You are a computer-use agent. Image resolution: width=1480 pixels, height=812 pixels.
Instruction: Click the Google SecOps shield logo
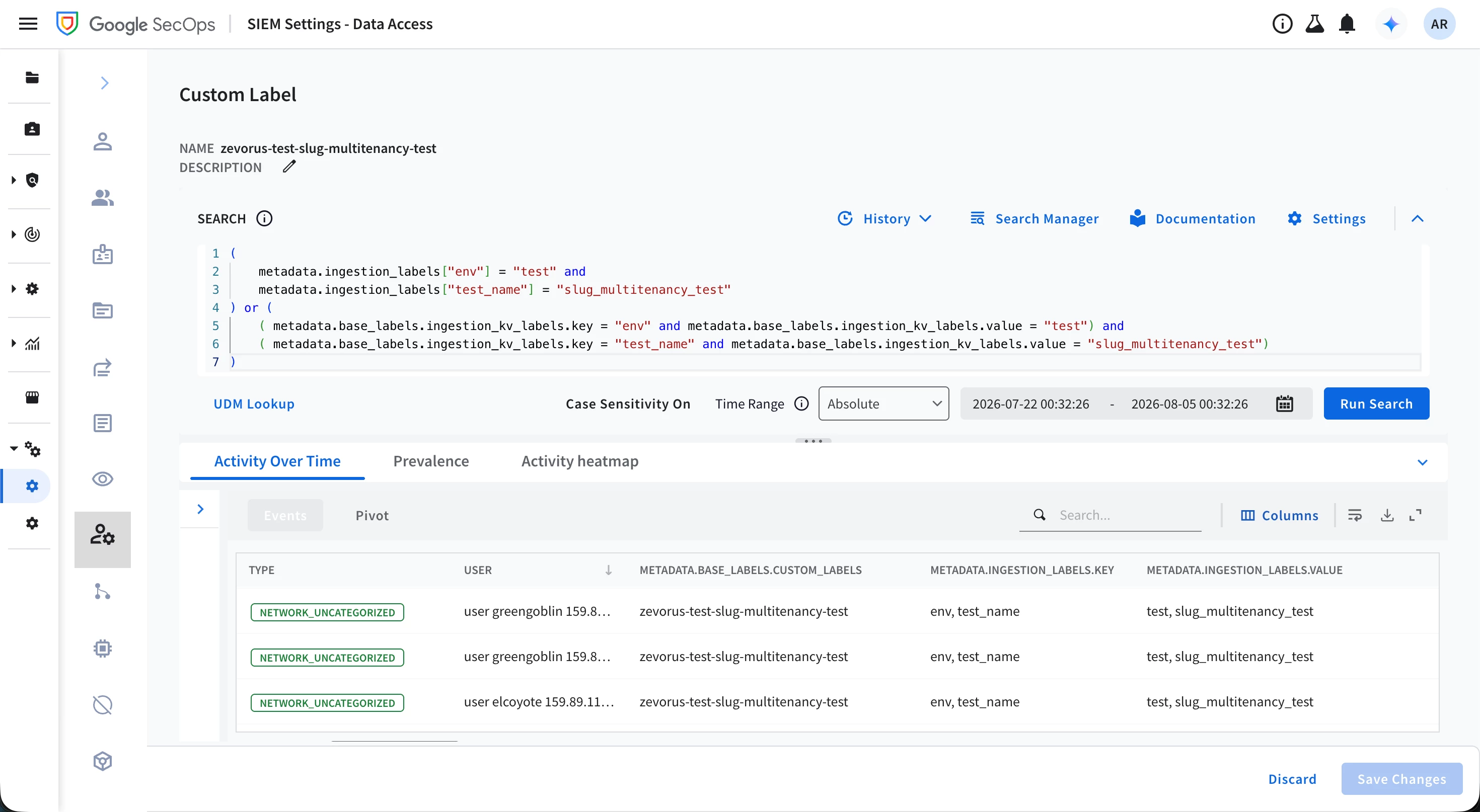click(67, 24)
